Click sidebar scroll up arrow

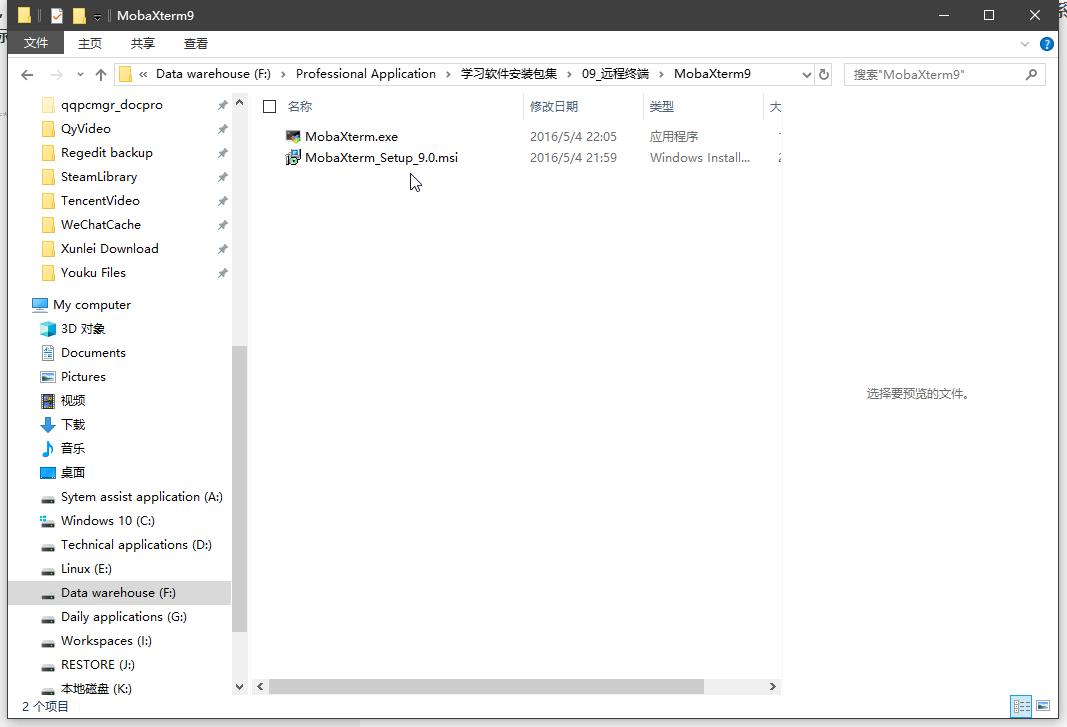click(x=239, y=103)
